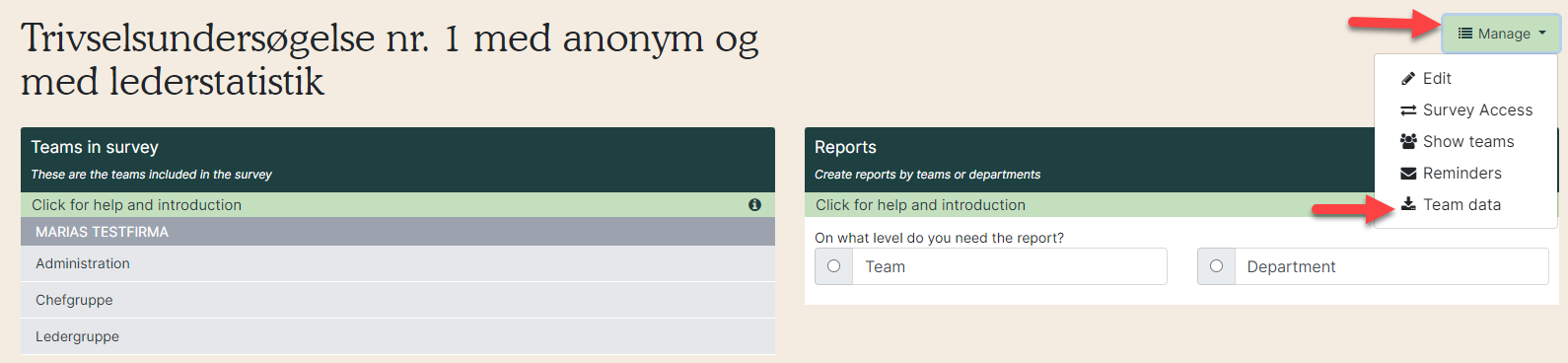
Task: Click the Show teams people icon
Action: [1408, 141]
